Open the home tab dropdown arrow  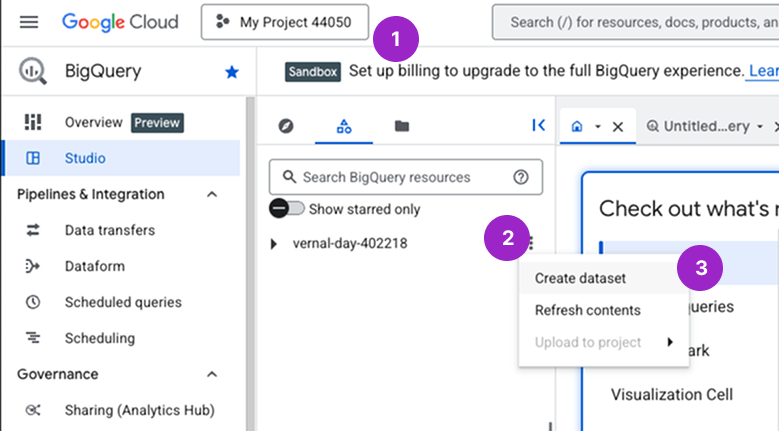click(598, 127)
